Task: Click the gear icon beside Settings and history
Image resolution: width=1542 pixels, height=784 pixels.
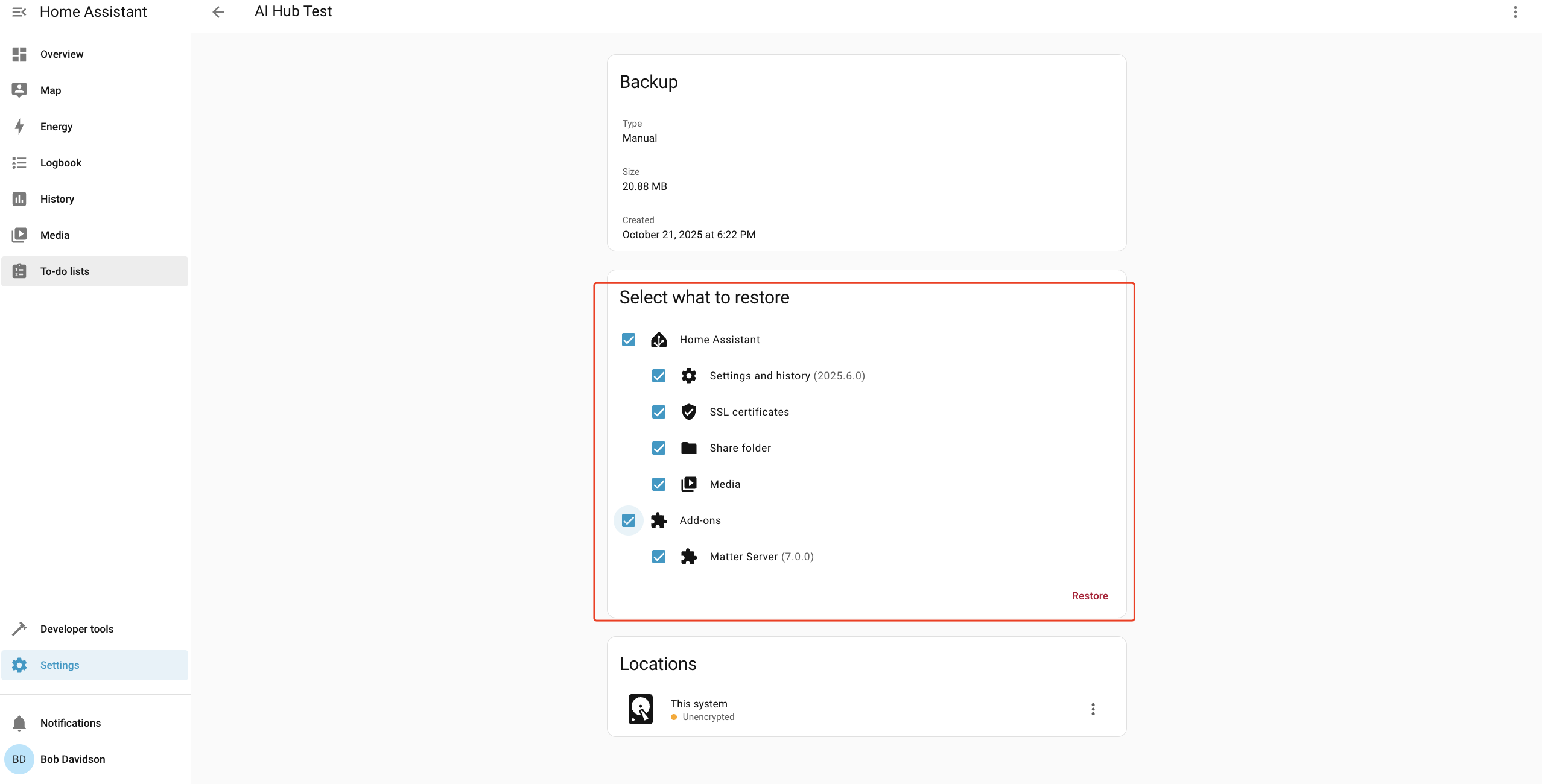Action: coord(689,376)
